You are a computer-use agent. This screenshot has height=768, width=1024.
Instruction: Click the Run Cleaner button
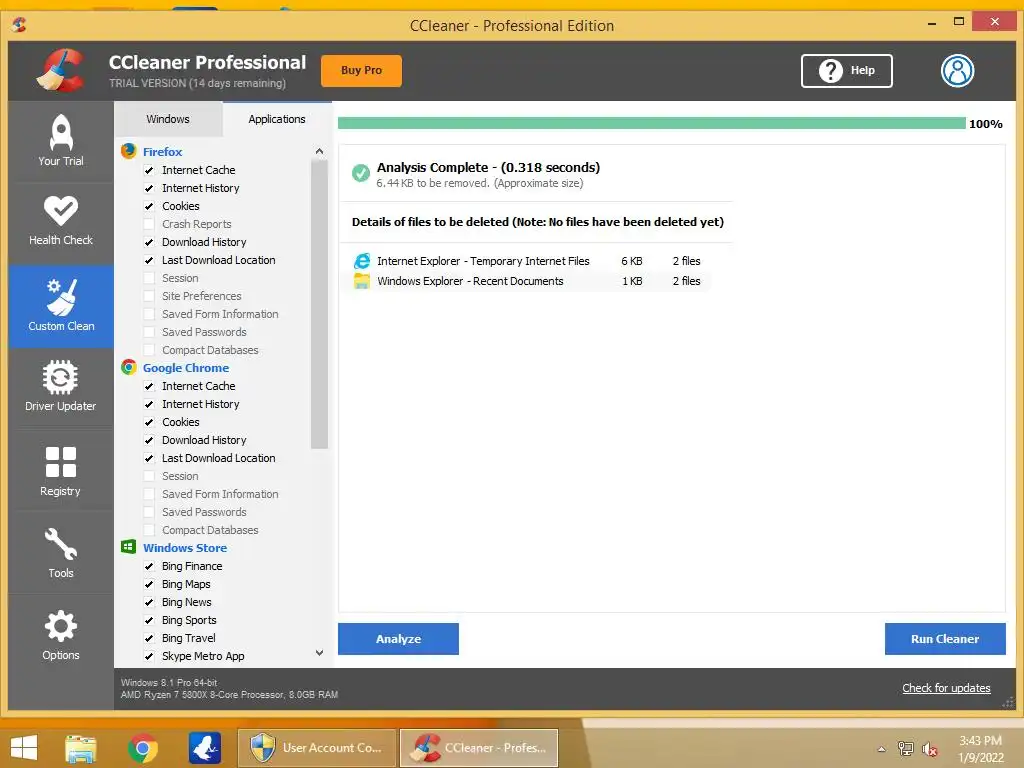[x=945, y=639]
